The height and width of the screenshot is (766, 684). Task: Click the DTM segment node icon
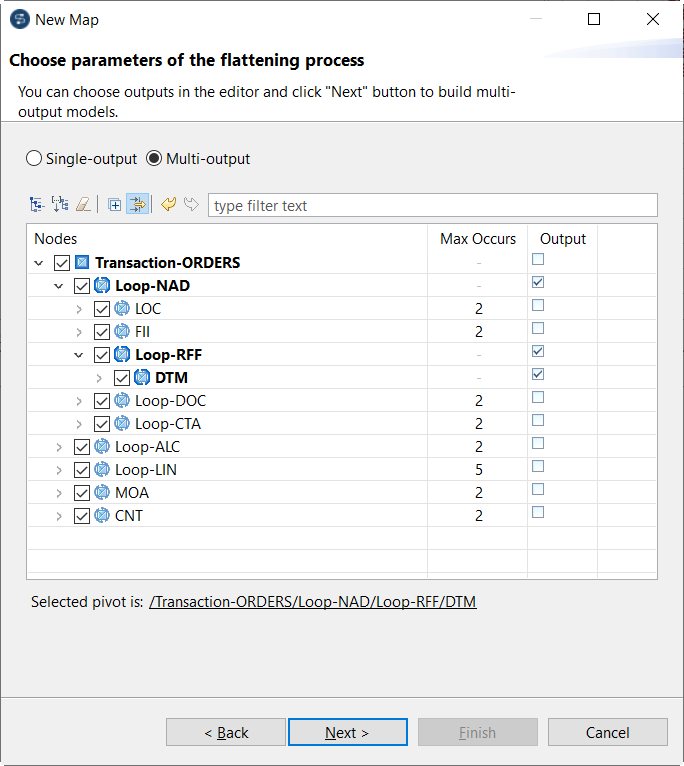[142, 378]
